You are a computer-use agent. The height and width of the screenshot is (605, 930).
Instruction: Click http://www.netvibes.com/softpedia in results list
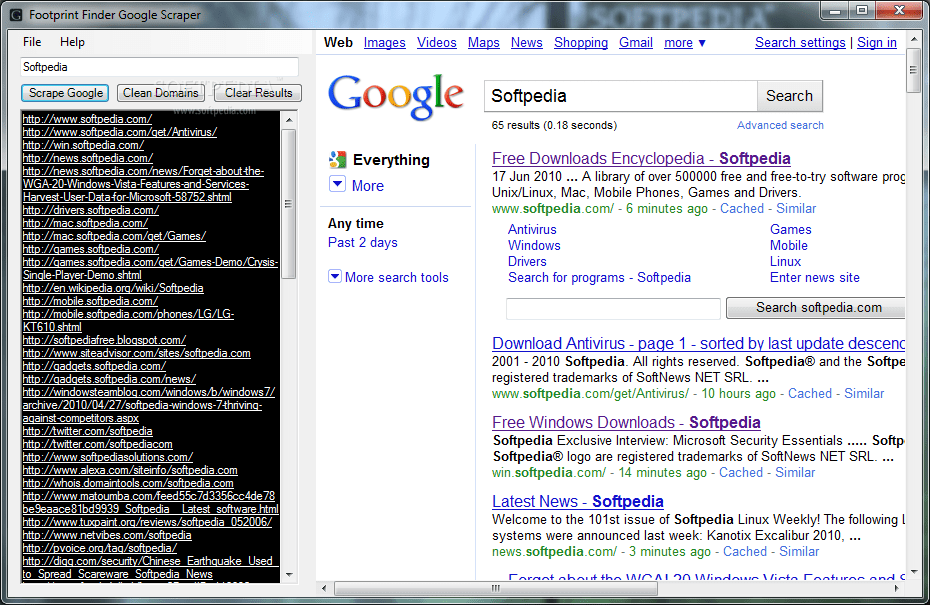(107, 535)
